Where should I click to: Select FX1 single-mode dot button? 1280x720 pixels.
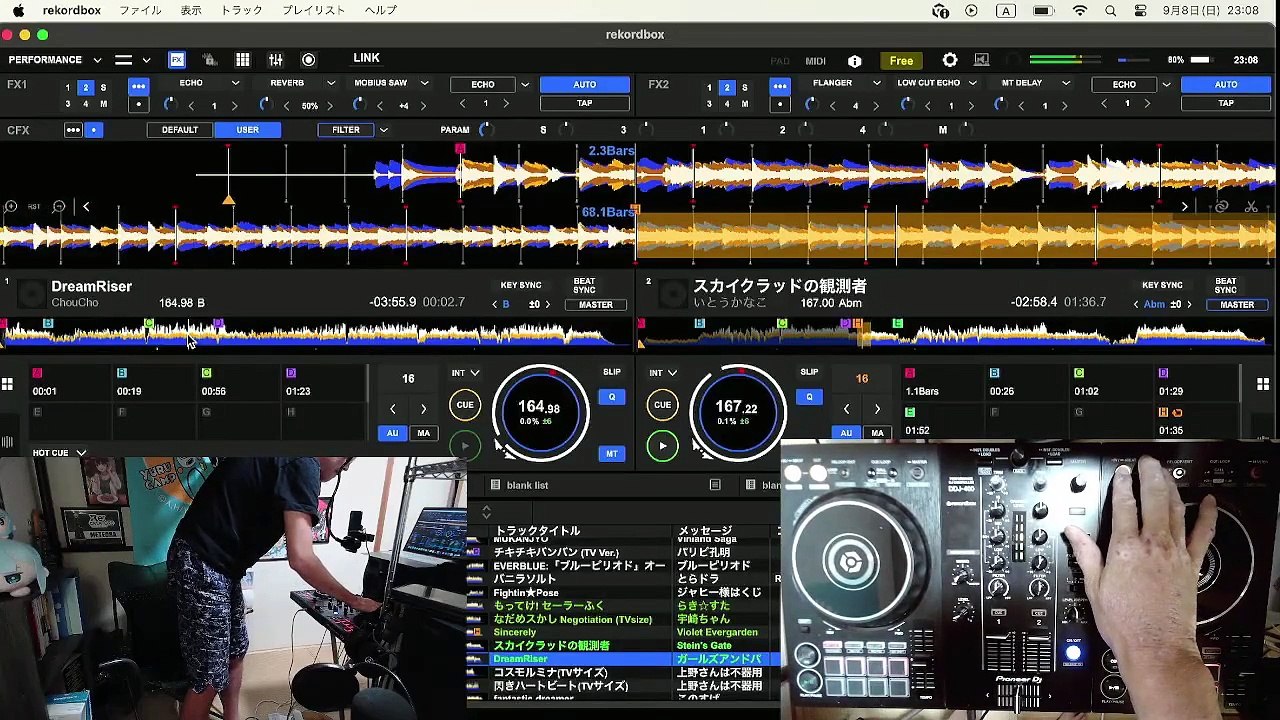pyautogui.click(x=139, y=104)
